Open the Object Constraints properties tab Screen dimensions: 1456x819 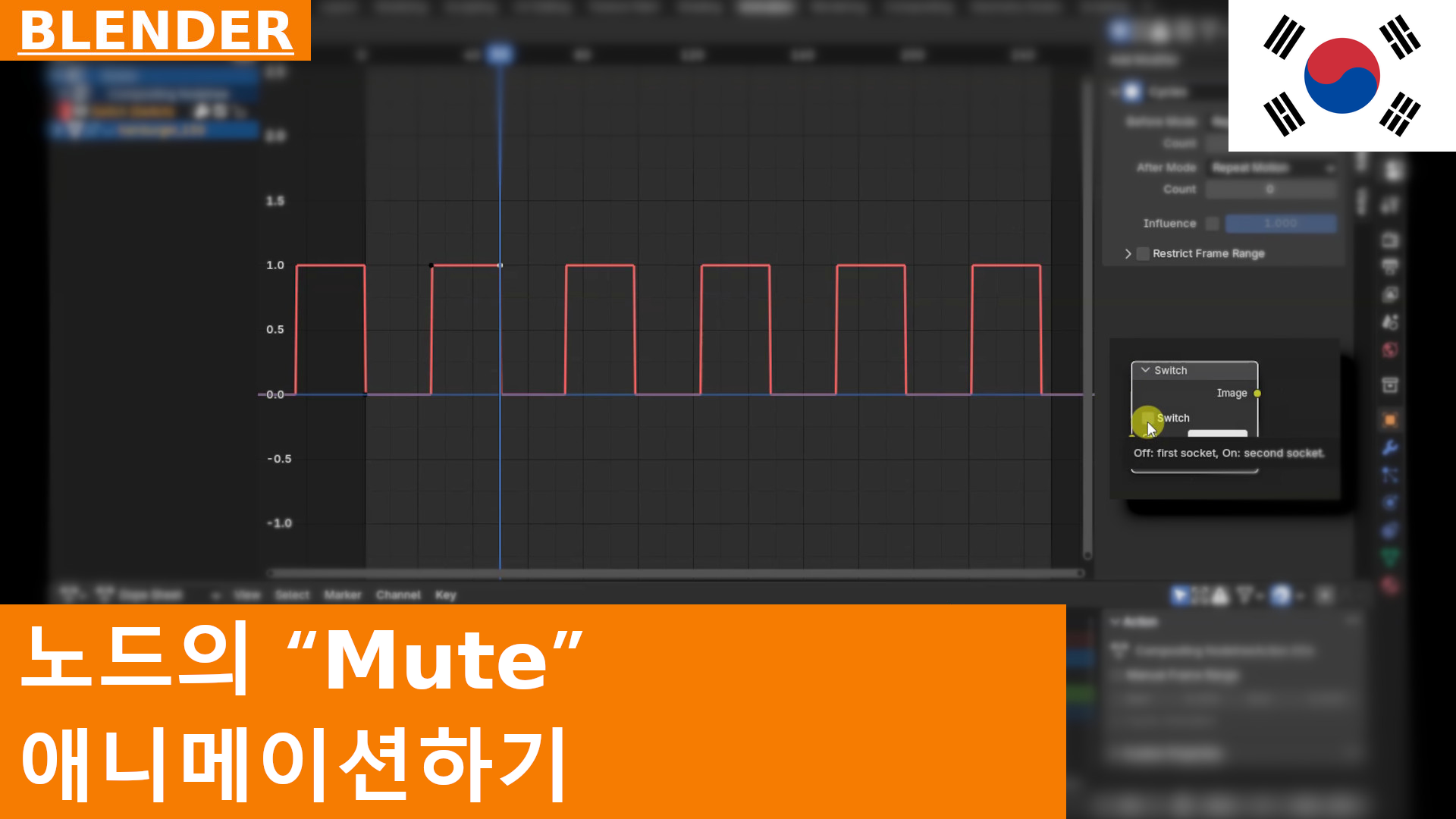[1390, 530]
